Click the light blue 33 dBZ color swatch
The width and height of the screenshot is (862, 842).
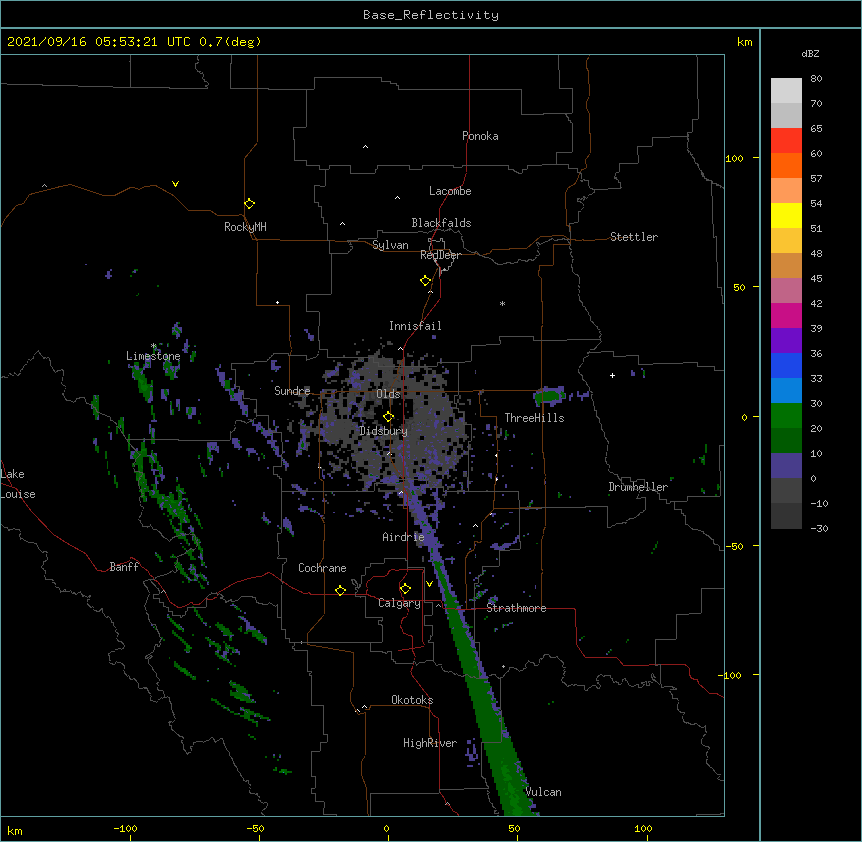pos(786,390)
